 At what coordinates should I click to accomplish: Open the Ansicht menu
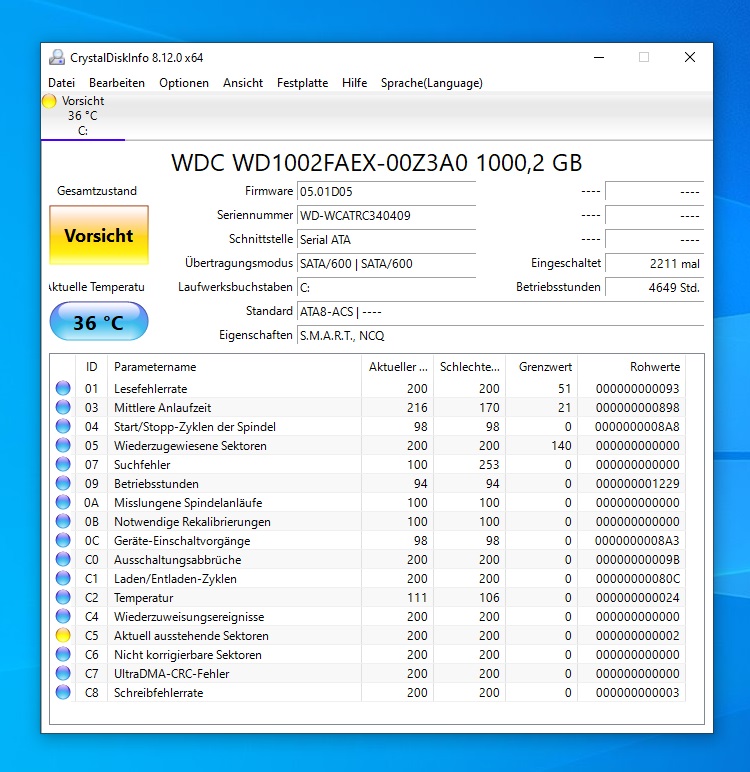tap(243, 83)
